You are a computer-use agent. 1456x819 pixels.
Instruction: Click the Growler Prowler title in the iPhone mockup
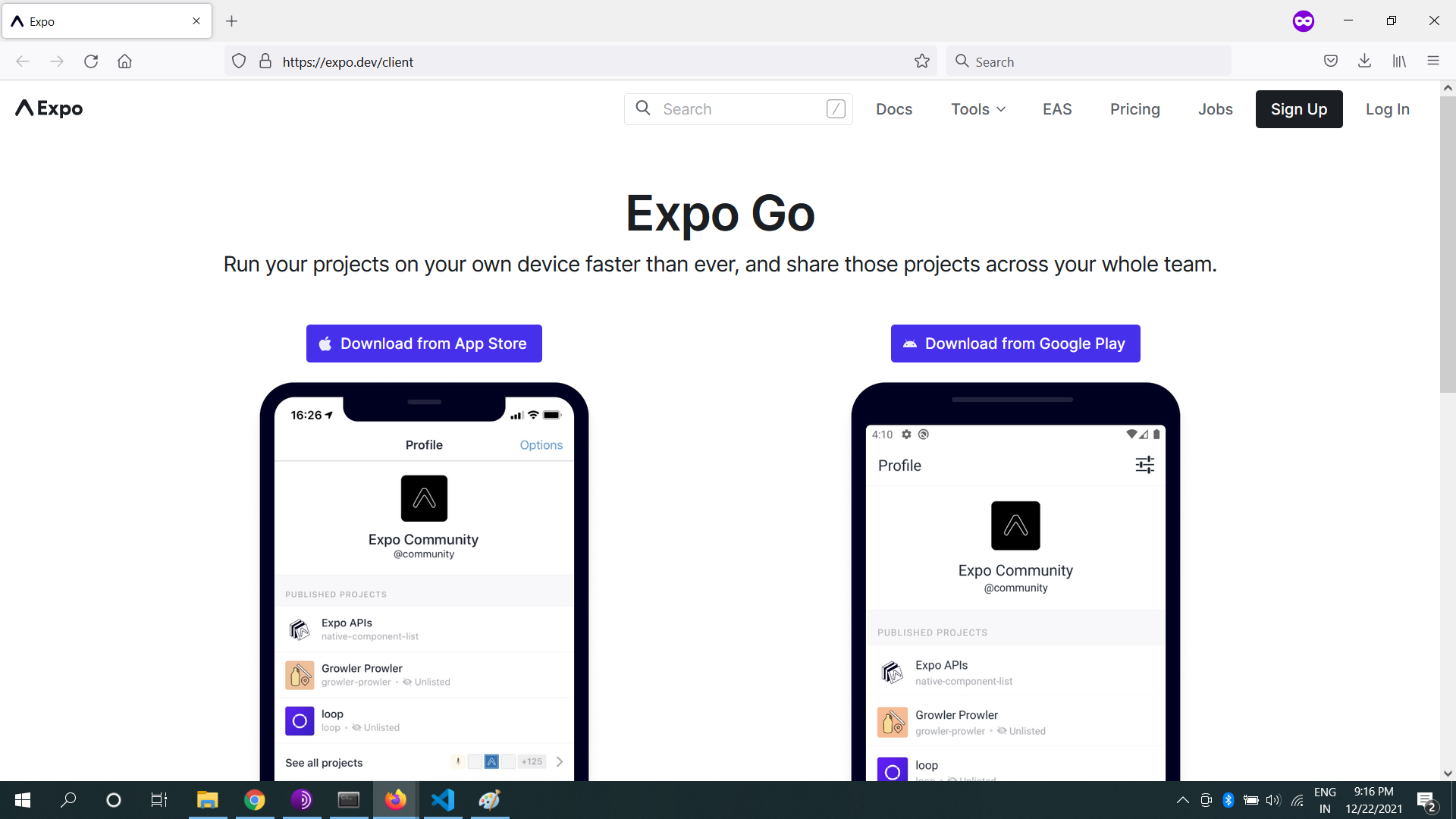tap(362, 668)
